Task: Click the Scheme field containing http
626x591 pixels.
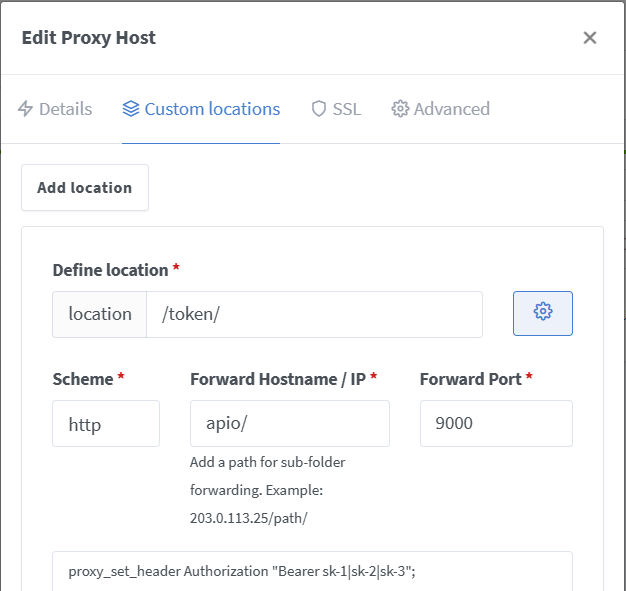Action: 106,423
